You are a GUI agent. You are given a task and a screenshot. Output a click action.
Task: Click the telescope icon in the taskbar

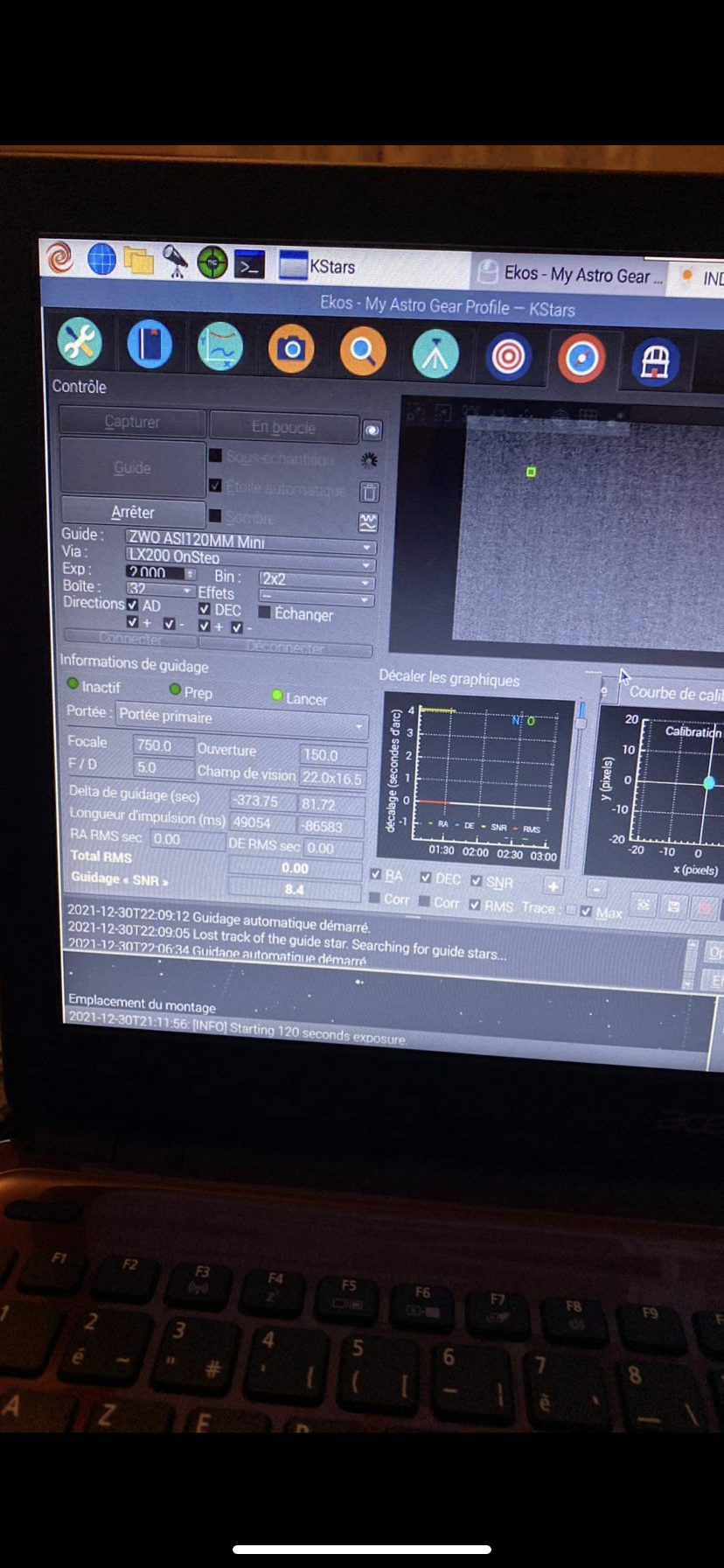coord(176,261)
